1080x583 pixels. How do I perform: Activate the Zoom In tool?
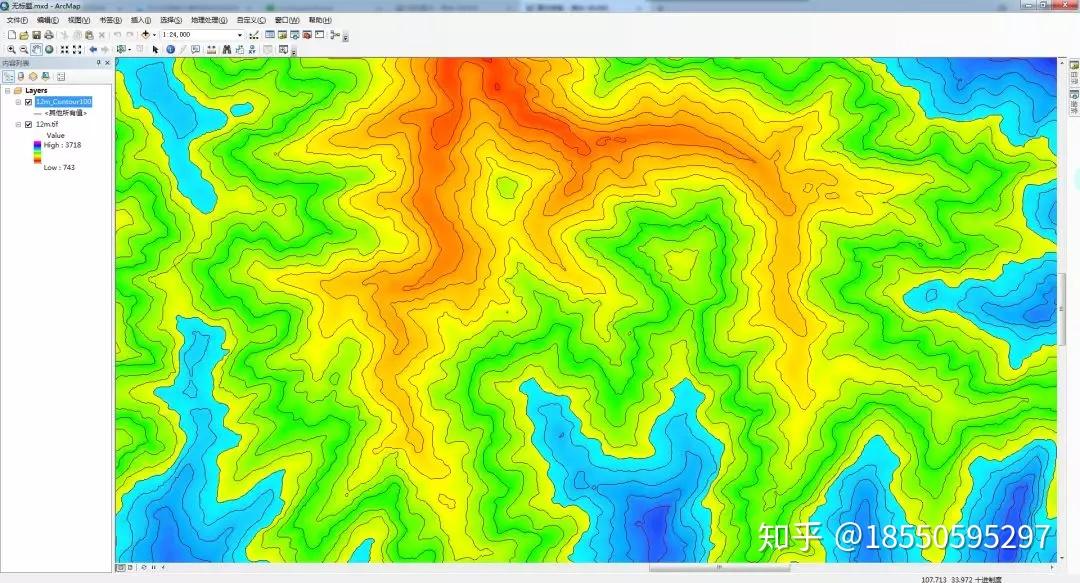[x=11, y=48]
